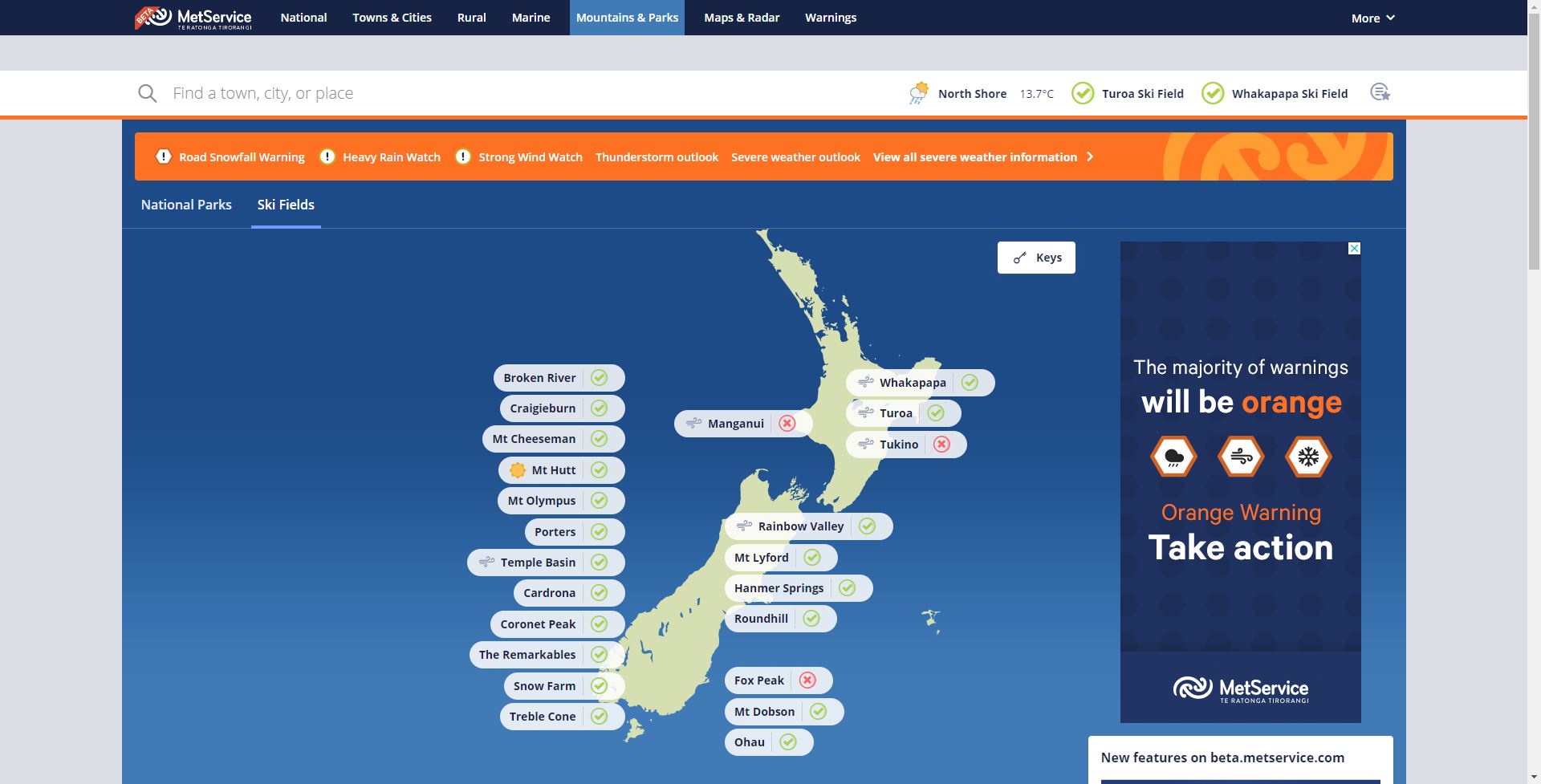Image resolution: width=1541 pixels, height=784 pixels.
Task: Click the green open-status check beside Turoa
Action: point(936,412)
